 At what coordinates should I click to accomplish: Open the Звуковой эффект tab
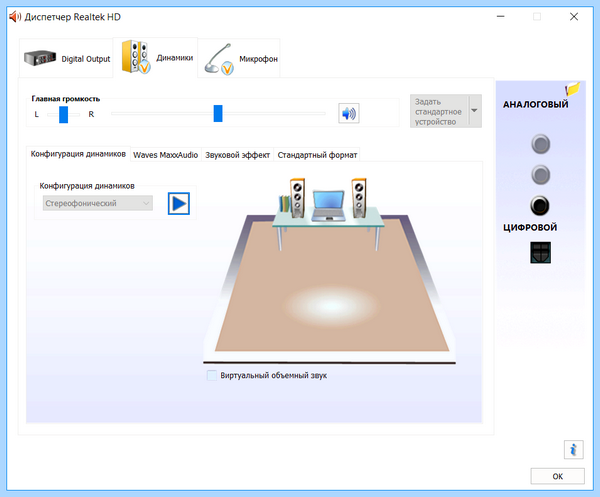237,155
